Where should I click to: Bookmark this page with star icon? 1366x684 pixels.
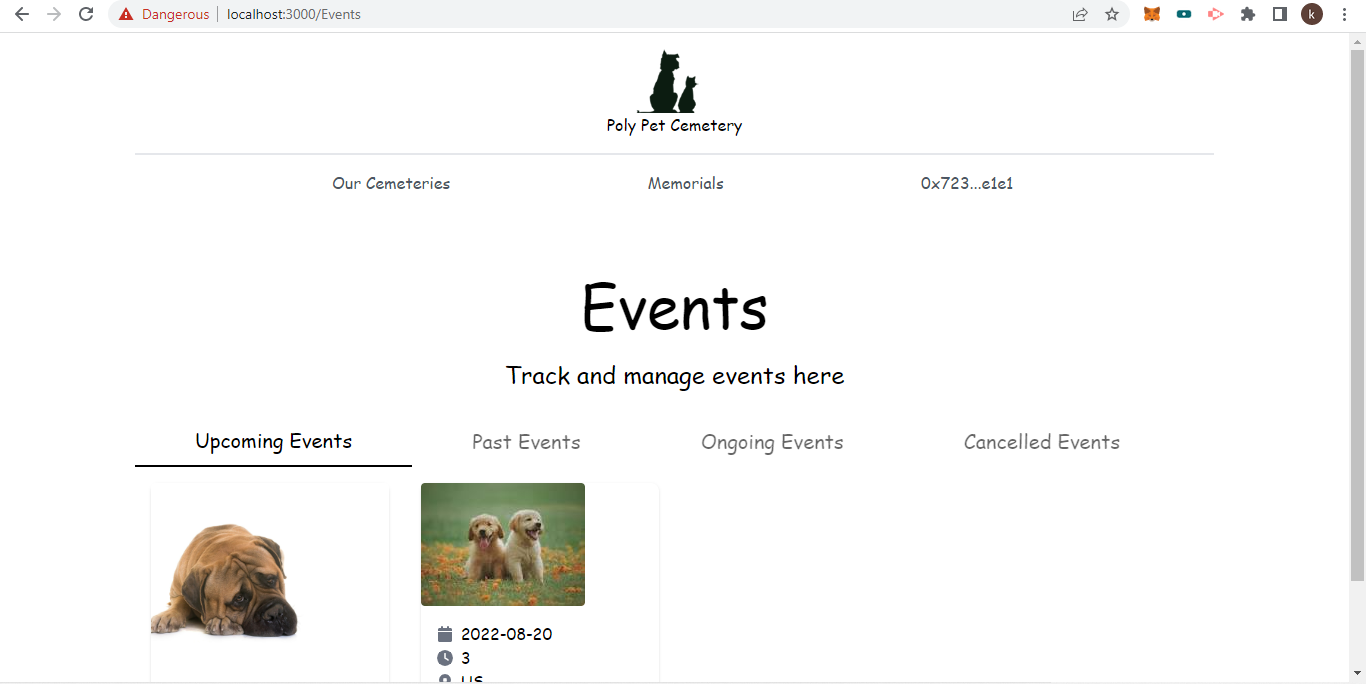1112,14
